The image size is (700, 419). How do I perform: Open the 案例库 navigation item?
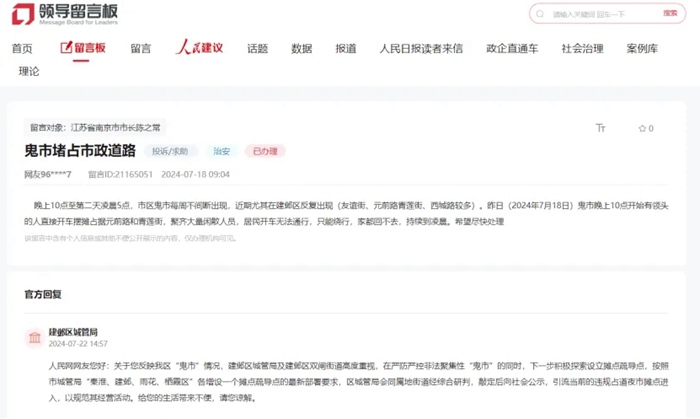(x=642, y=48)
